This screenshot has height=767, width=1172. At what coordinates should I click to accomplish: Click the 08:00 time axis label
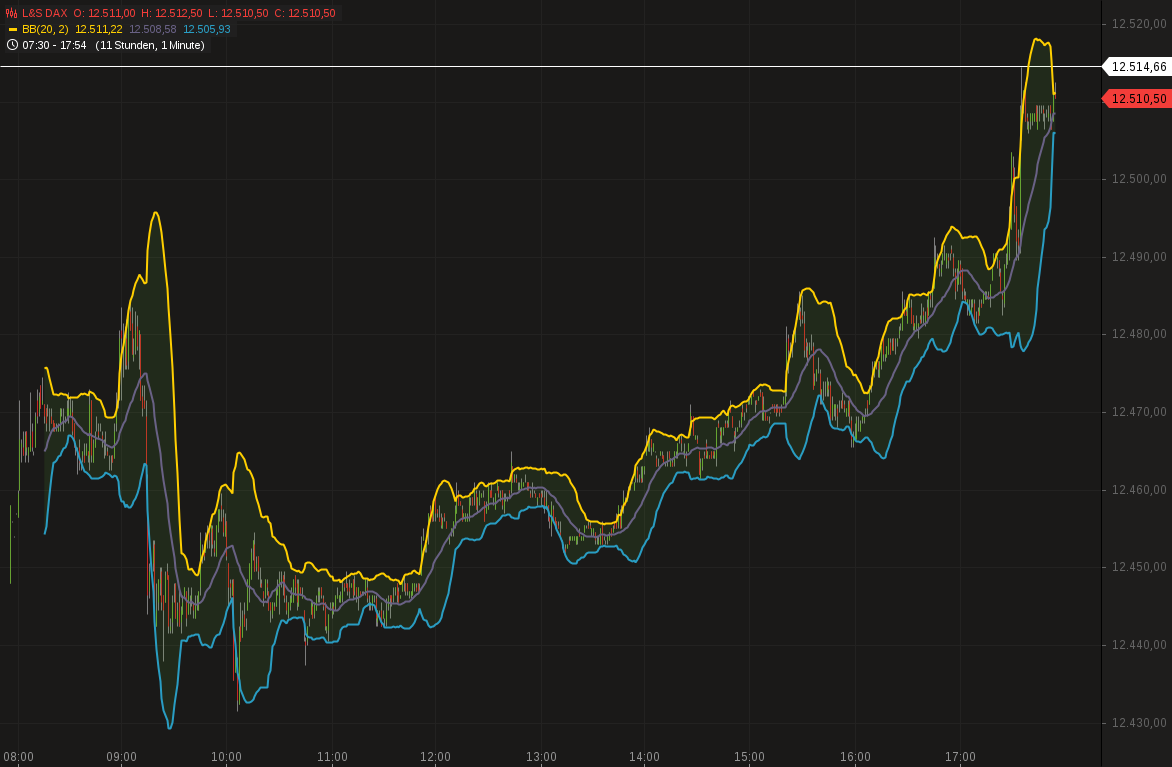[18, 757]
